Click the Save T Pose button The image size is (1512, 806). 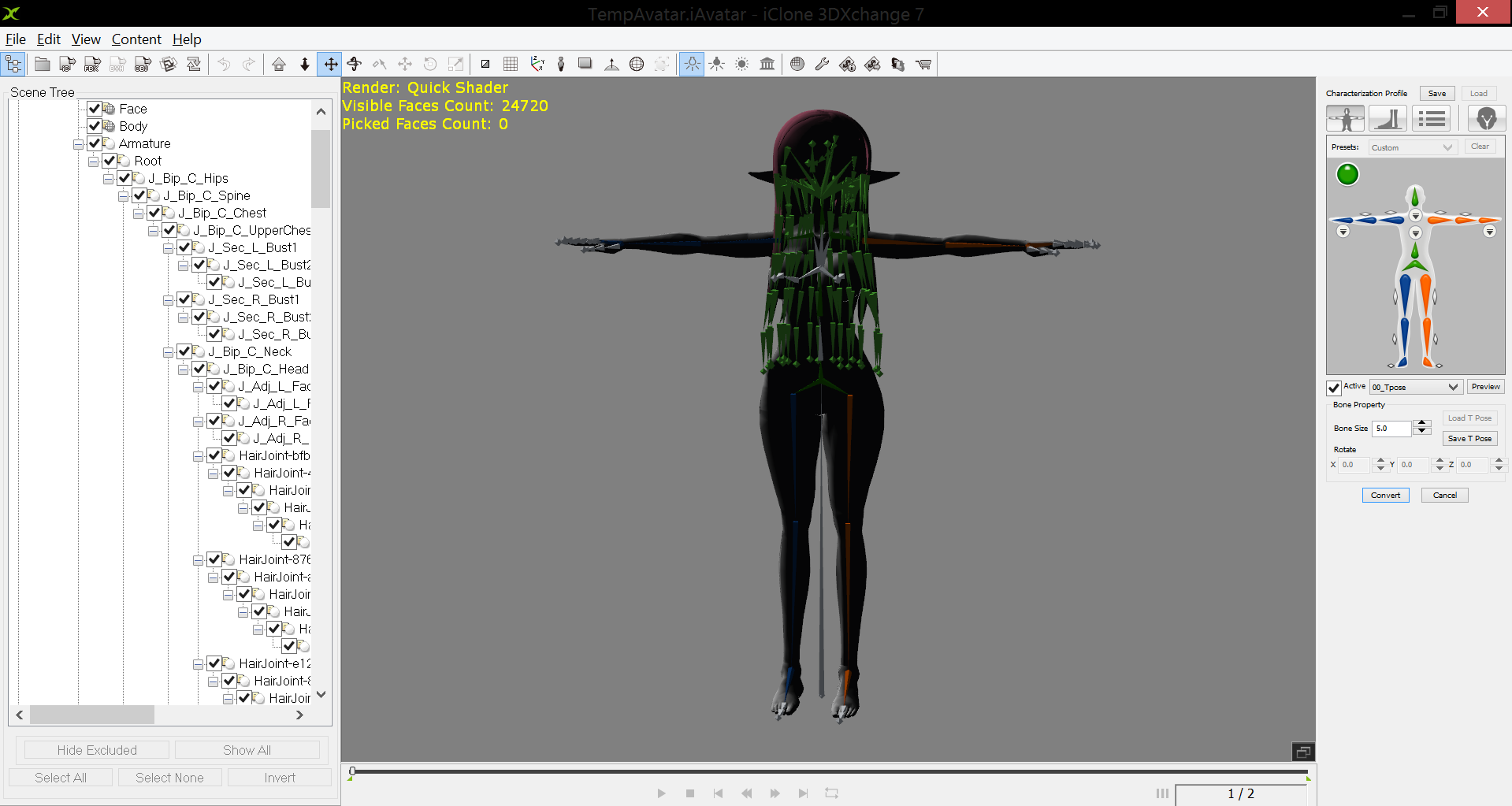point(1469,439)
